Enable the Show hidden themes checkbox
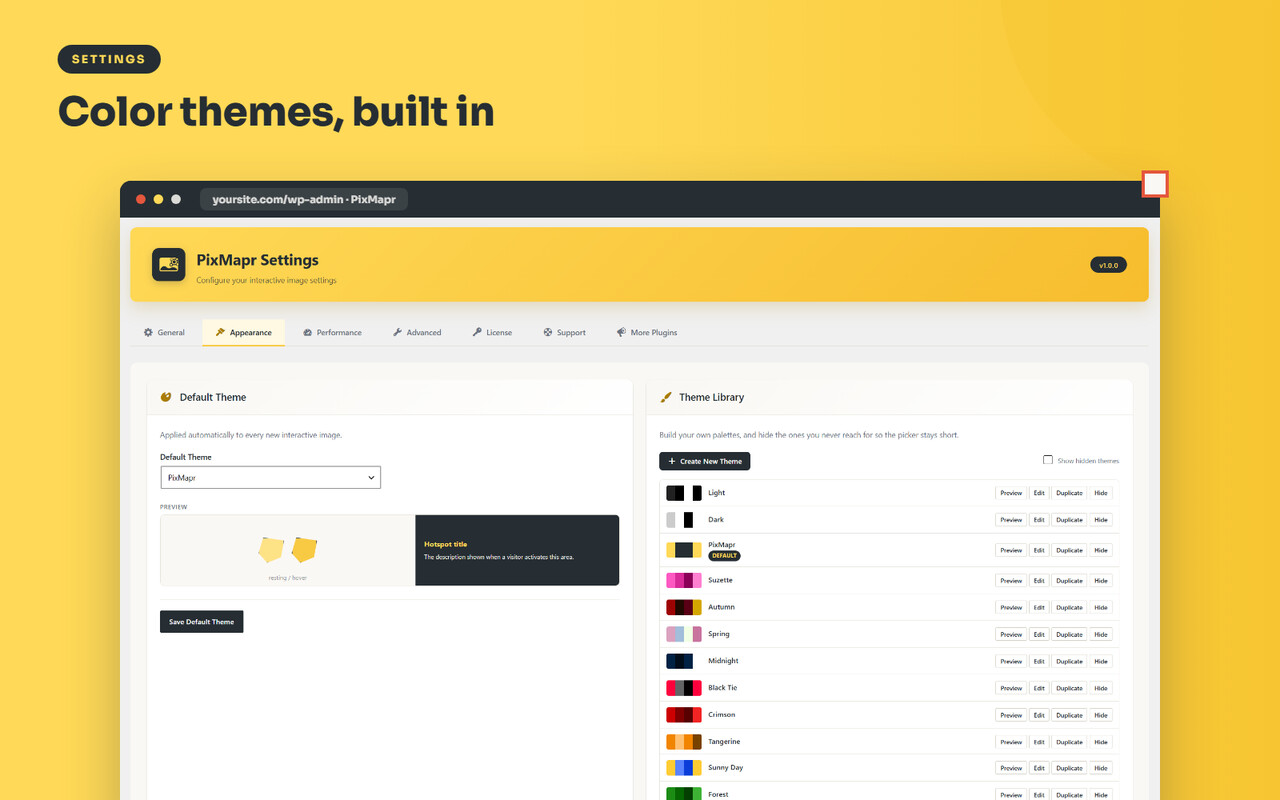The width and height of the screenshot is (1280, 800). pos(1048,460)
